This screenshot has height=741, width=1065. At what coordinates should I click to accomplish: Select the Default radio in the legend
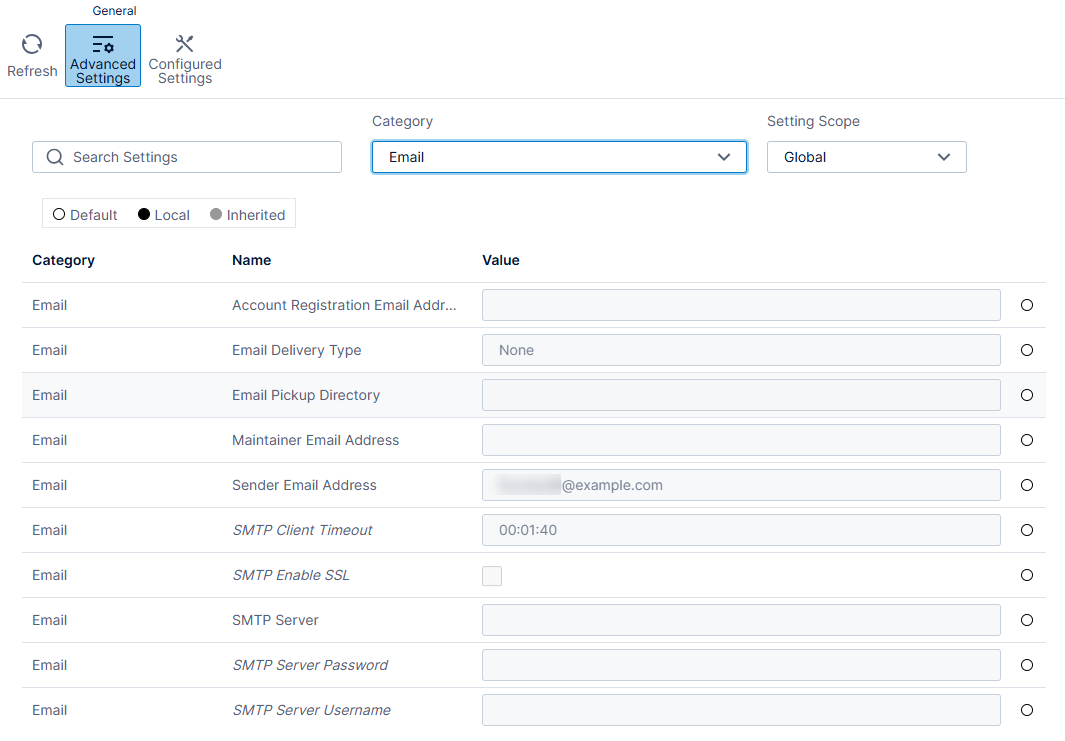(x=58, y=214)
